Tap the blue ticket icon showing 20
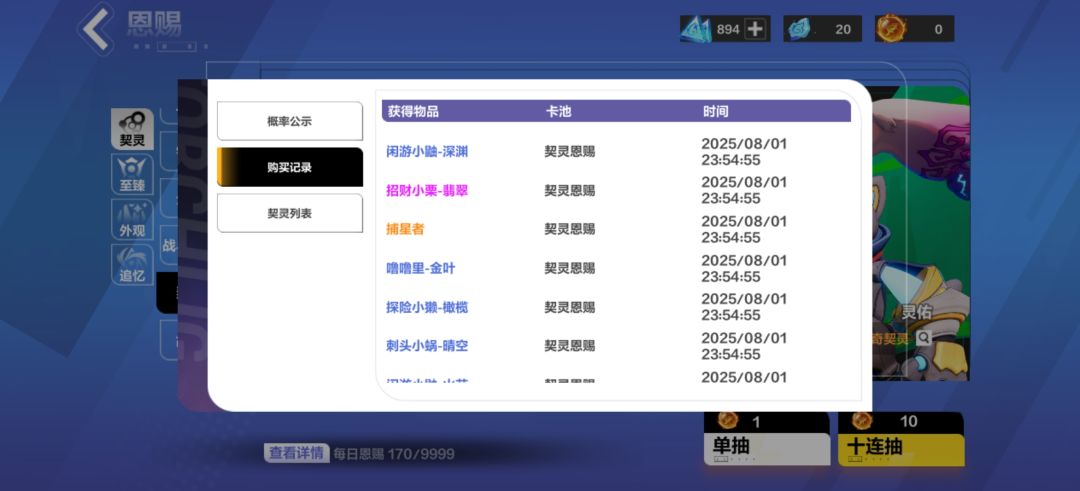The width and height of the screenshot is (1080, 491). tap(800, 29)
